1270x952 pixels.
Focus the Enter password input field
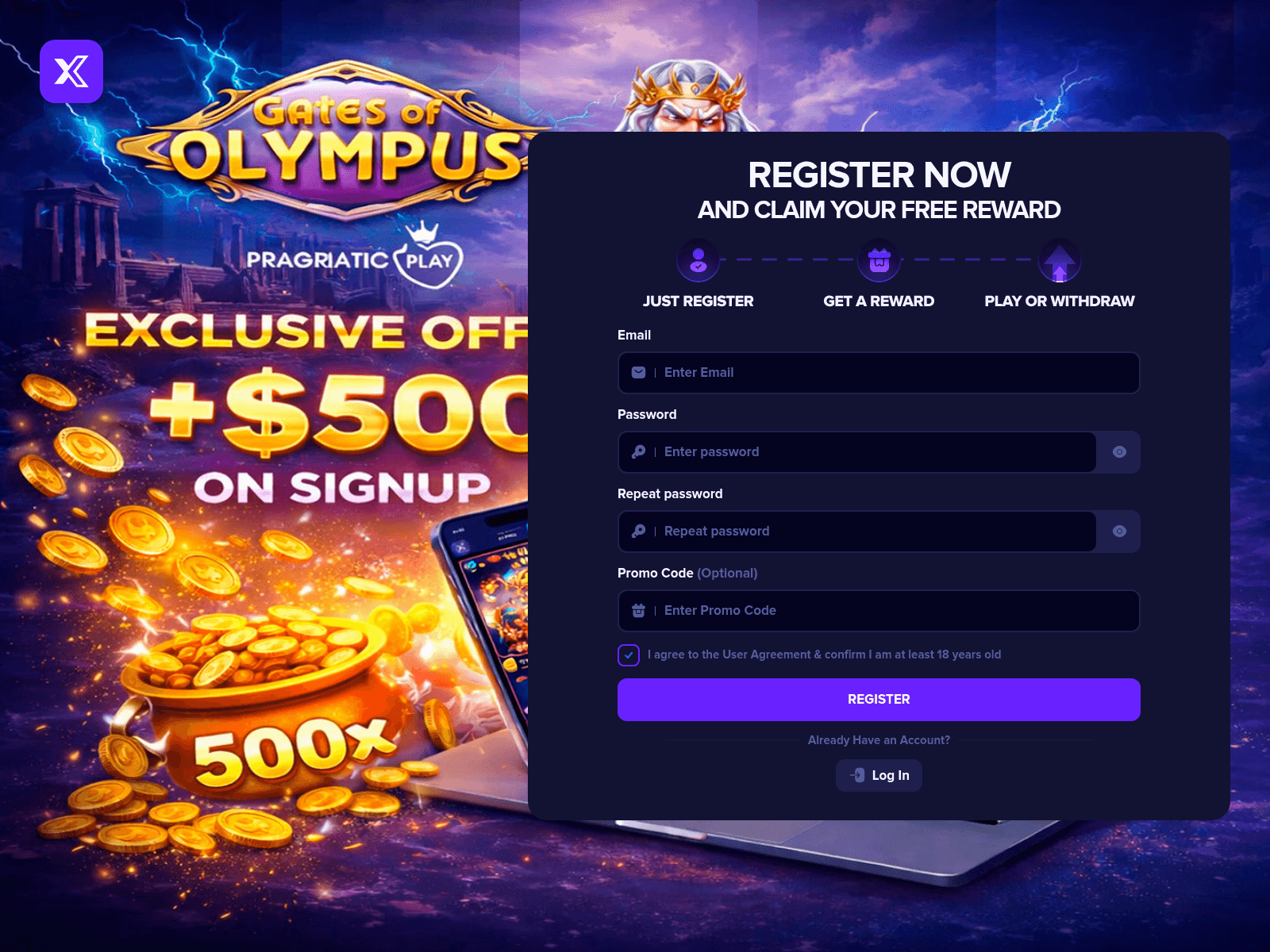[x=857, y=452]
